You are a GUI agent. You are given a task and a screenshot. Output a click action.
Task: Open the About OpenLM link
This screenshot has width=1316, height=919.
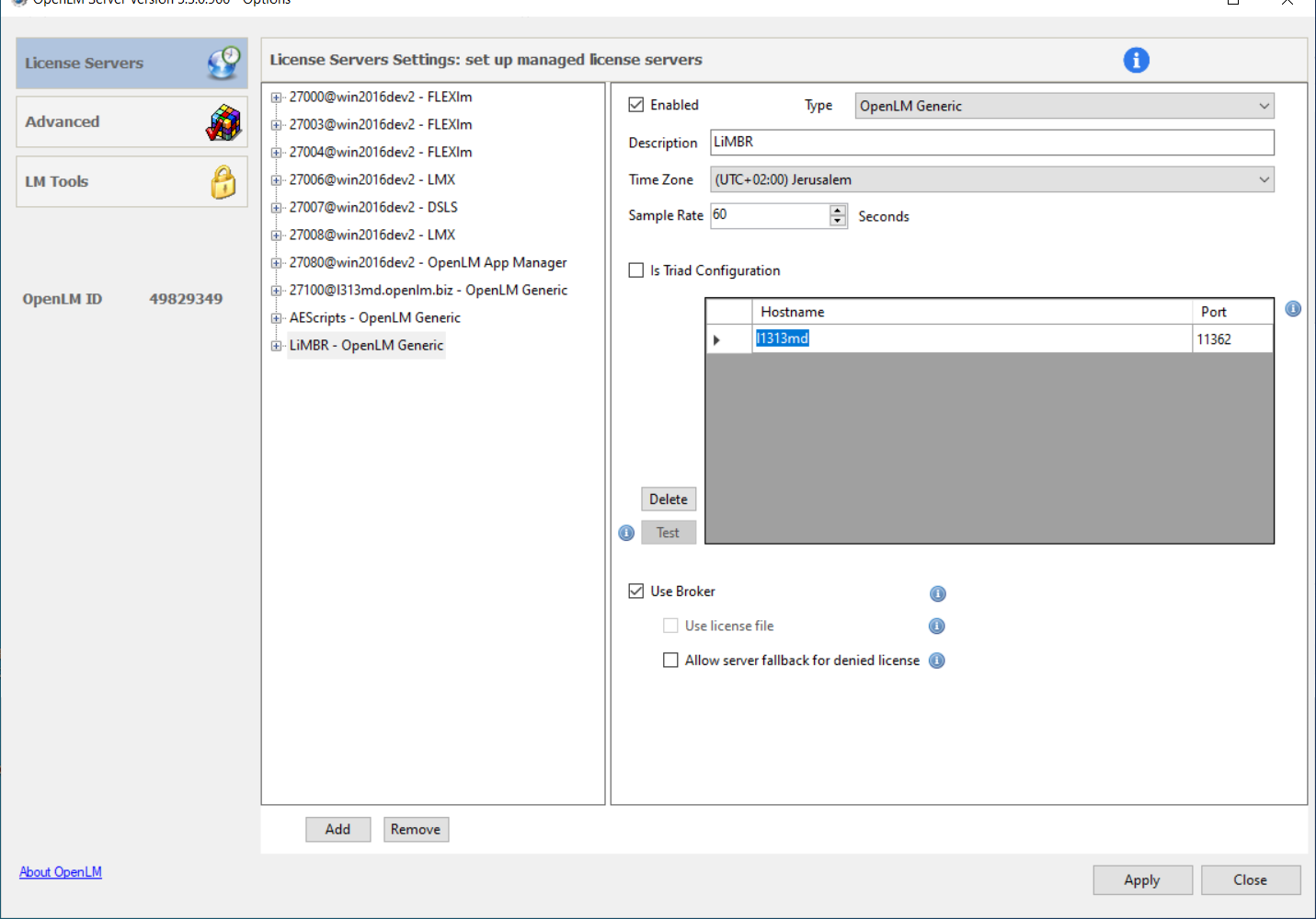pos(61,872)
